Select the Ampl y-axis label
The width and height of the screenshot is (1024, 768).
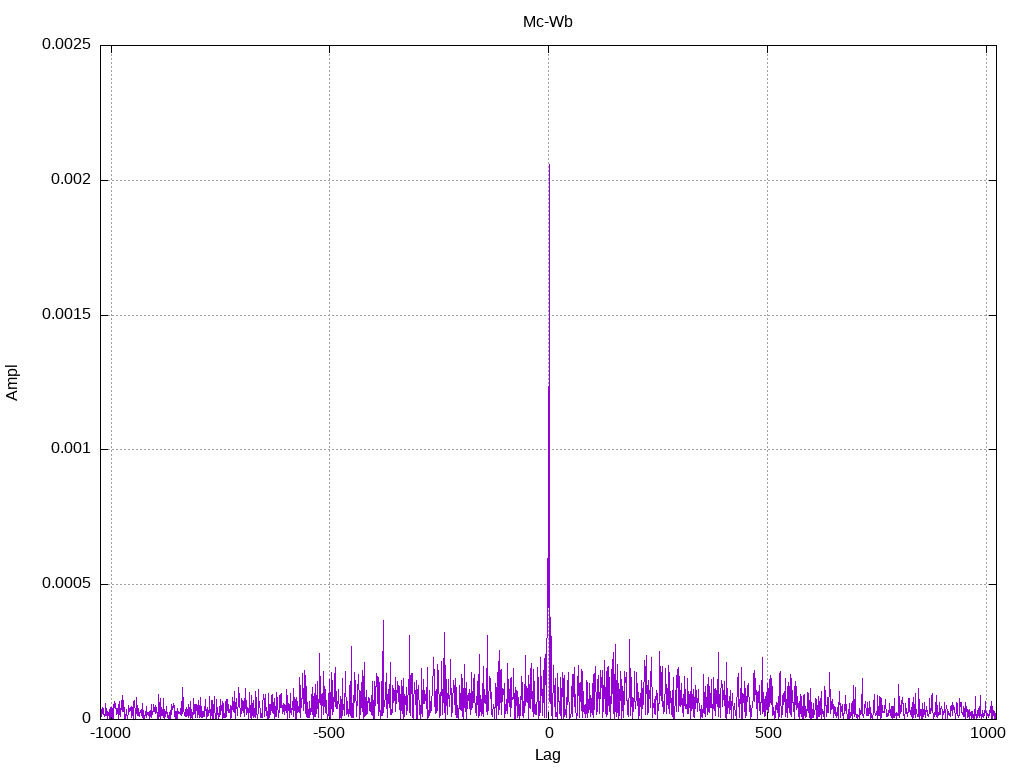tap(12, 382)
